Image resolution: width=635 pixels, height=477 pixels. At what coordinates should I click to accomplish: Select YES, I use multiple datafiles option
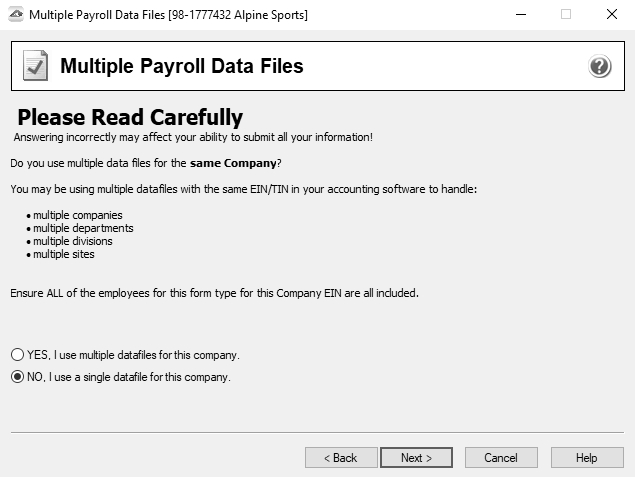click(x=125, y=355)
